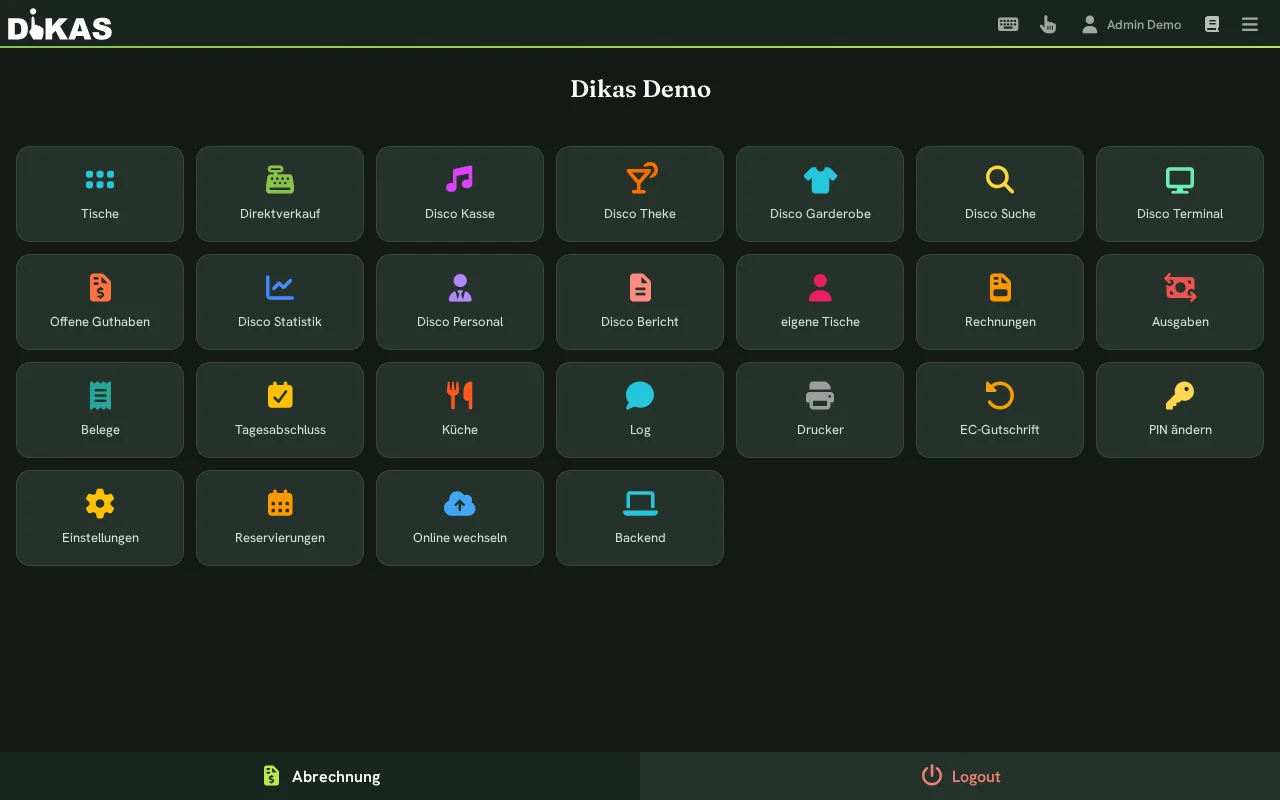Open the Disco Suche magnifier tile

click(1000, 194)
